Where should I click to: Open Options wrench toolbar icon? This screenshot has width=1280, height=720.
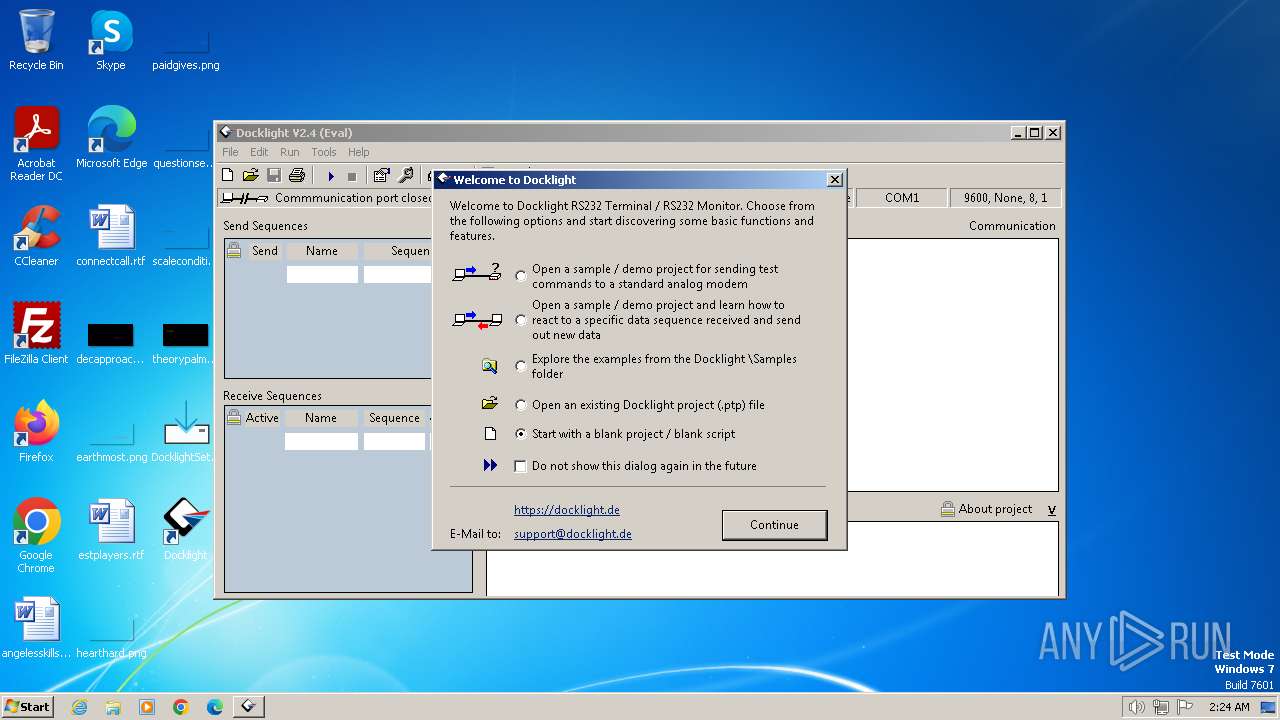tap(406, 176)
